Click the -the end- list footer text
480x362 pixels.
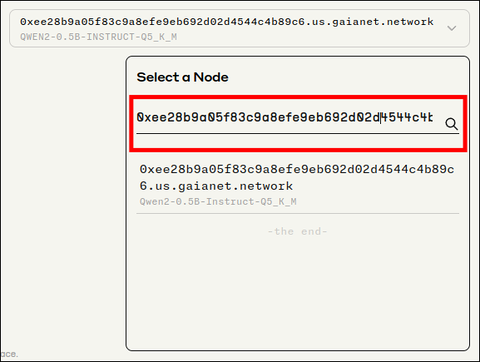pyautogui.click(x=297, y=231)
